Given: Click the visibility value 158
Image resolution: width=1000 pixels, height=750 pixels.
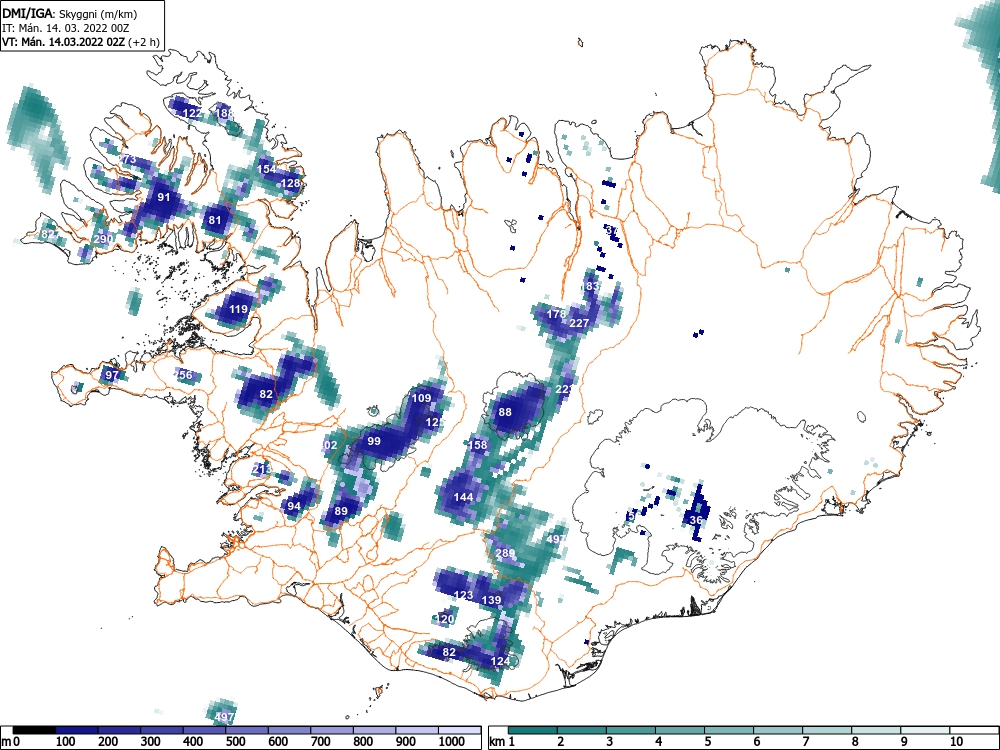Looking at the screenshot, I should pyautogui.click(x=478, y=445).
